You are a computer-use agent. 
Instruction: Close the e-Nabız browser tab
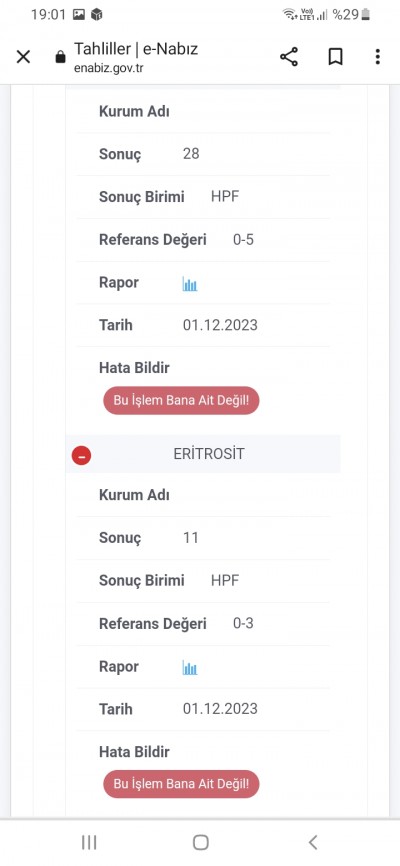(x=23, y=57)
